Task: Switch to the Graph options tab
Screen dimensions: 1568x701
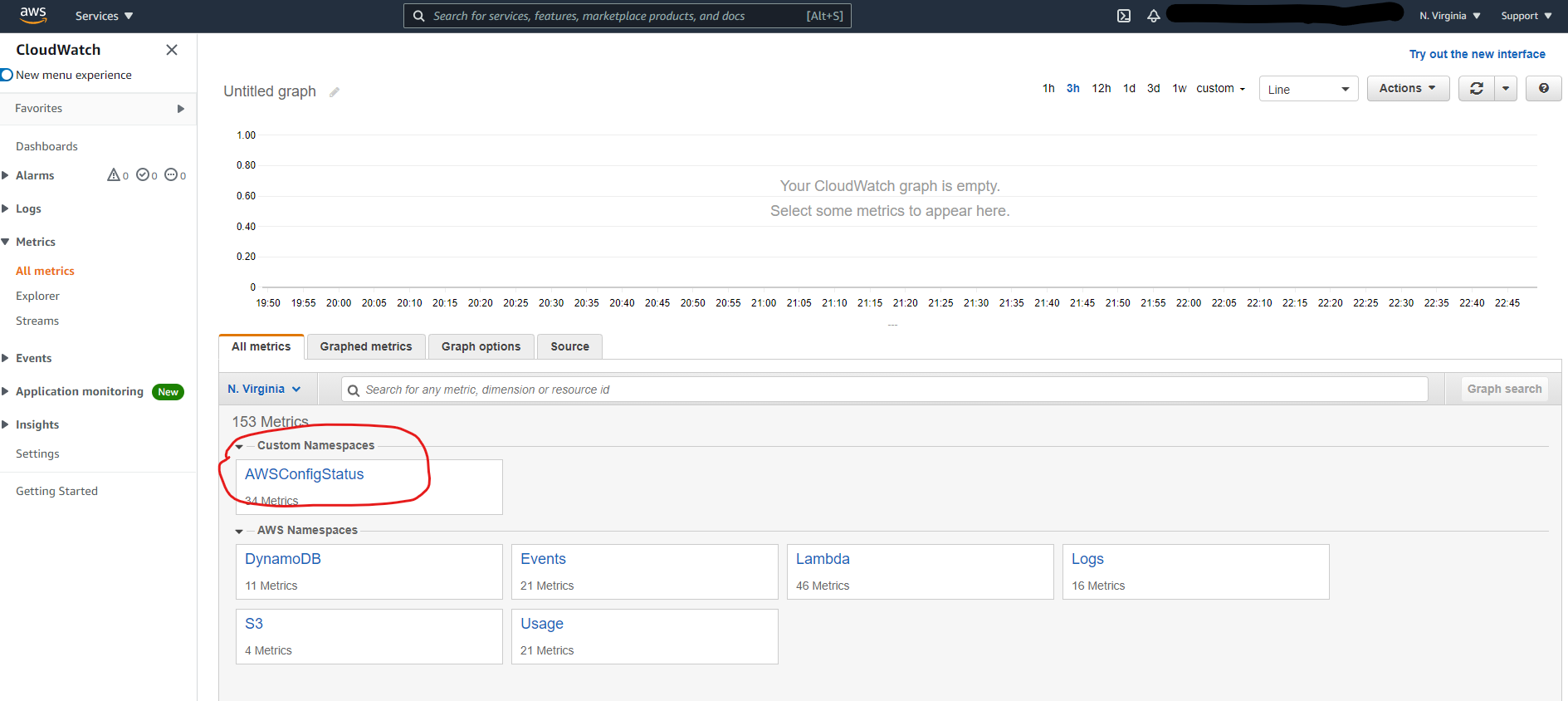Action: [481, 346]
